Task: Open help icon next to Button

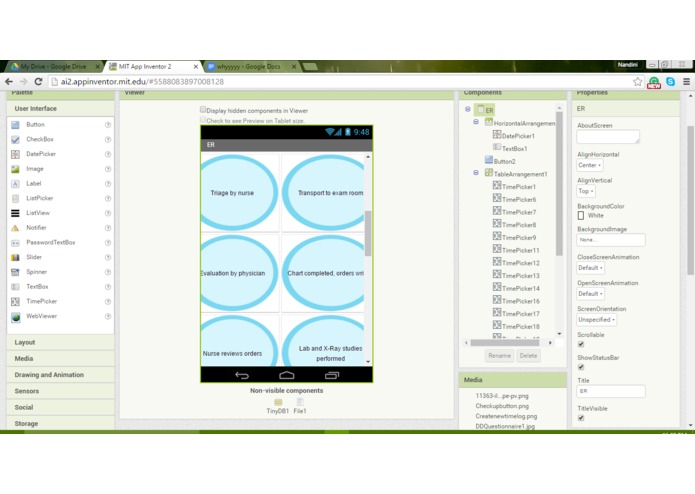Action: (x=108, y=125)
